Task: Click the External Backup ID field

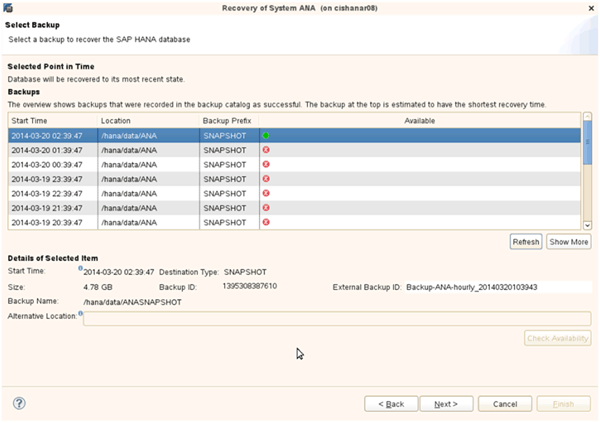Action: point(498,287)
